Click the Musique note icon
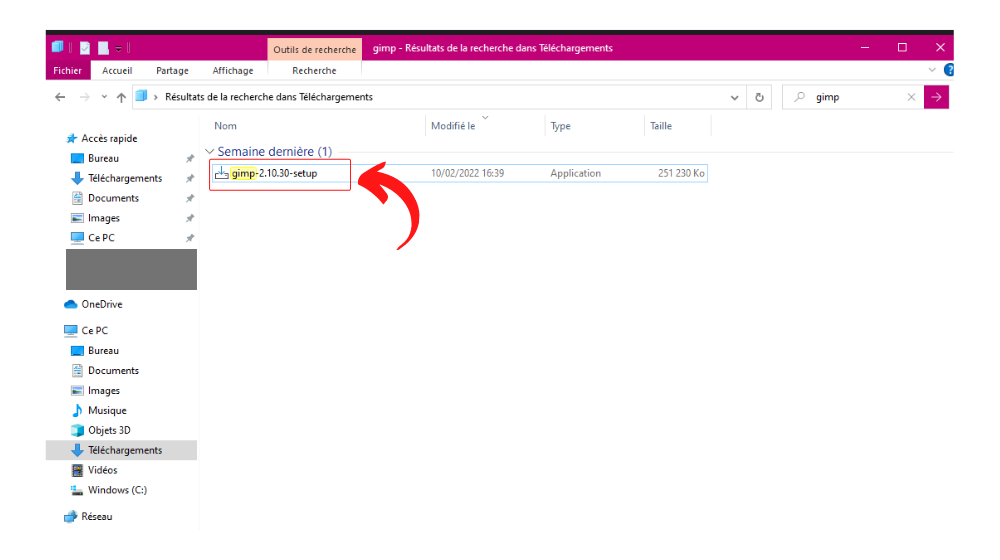The image size is (1000, 560). coord(77,410)
